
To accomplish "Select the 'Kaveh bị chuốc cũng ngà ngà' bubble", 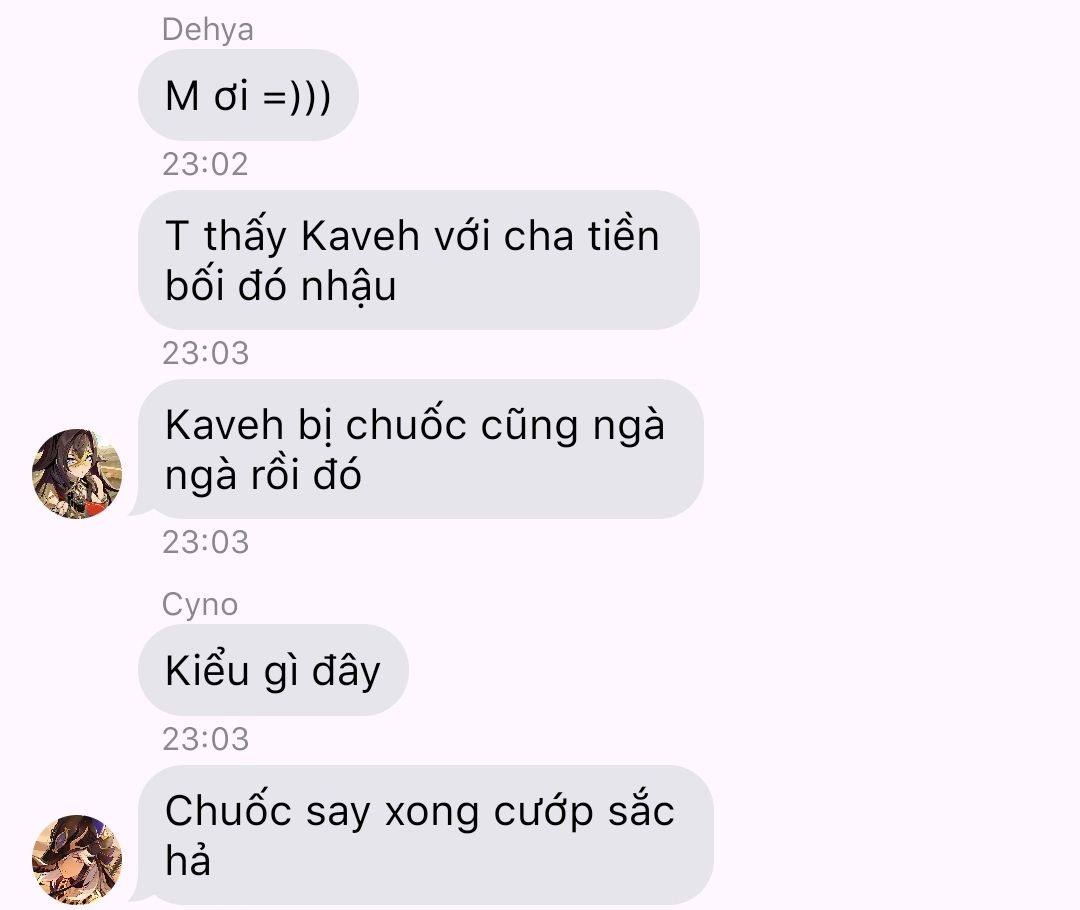I will click(x=420, y=449).
